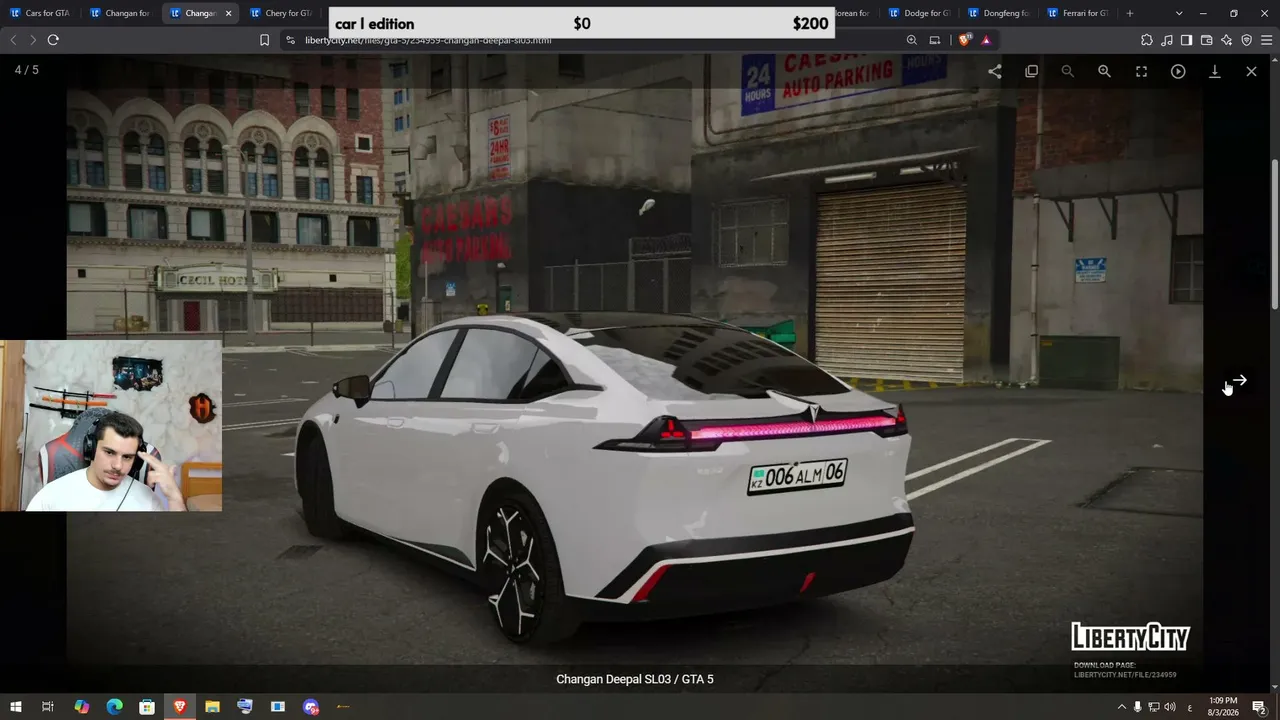Open Microsoft Store from the taskbar
Image resolution: width=1280 pixels, height=720 pixels.
click(x=147, y=707)
